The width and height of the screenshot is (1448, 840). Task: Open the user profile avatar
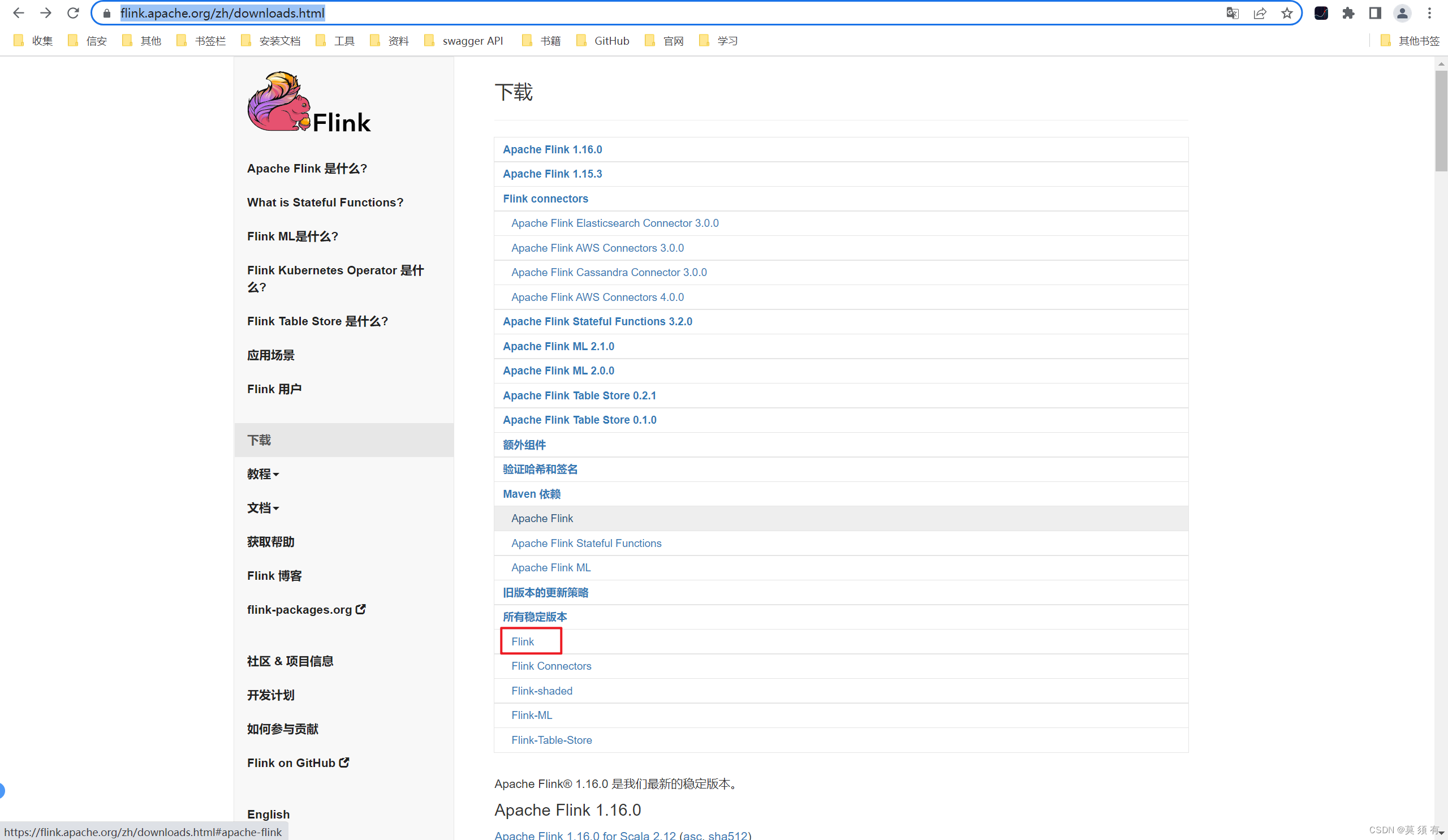click(x=1402, y=13)
